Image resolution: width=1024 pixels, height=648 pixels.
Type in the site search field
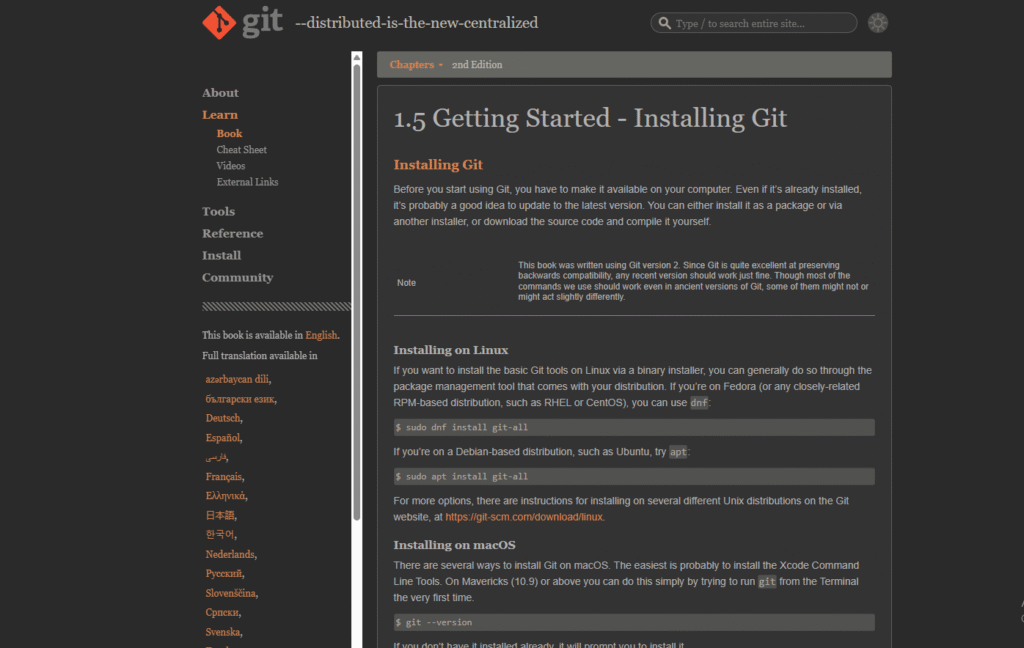coord(760,23)
